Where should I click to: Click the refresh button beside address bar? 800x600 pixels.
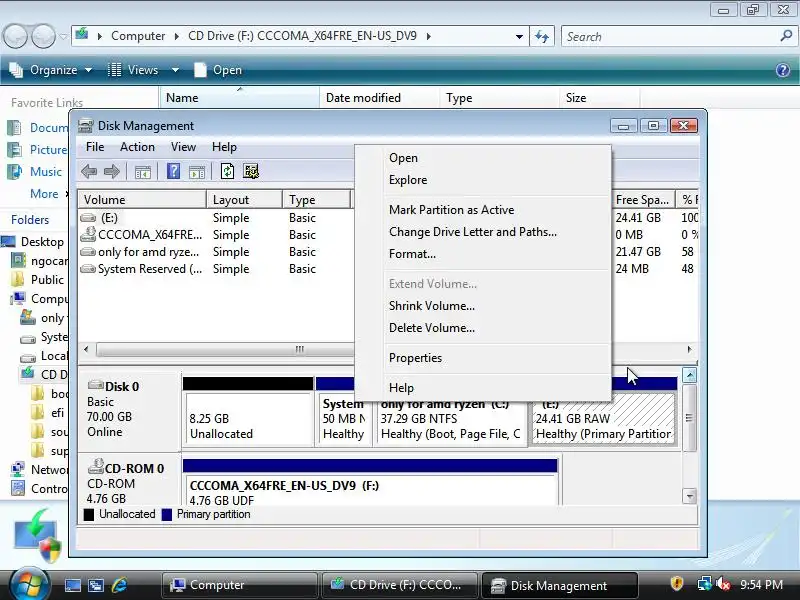point(542,36)
